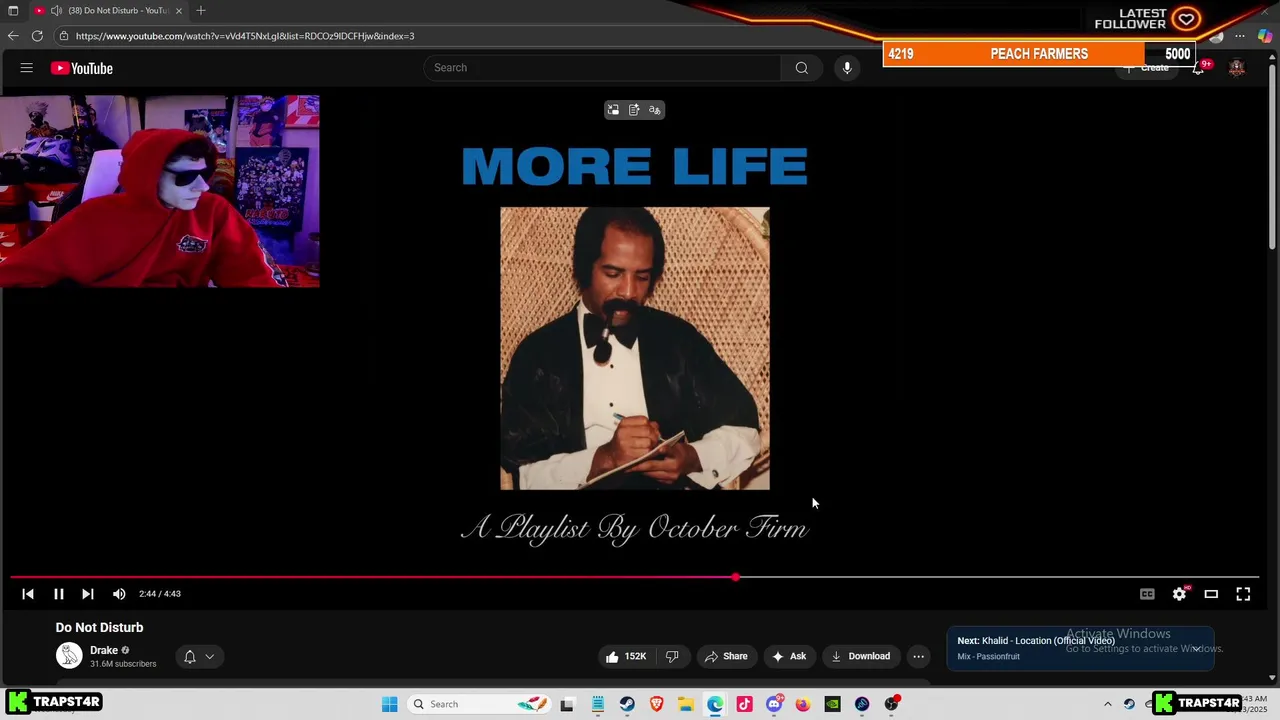Click the progress bar scrubber dot
The height and width of the screenshot is (720, 1280).
pyautogui.click(x=736, y=577)
